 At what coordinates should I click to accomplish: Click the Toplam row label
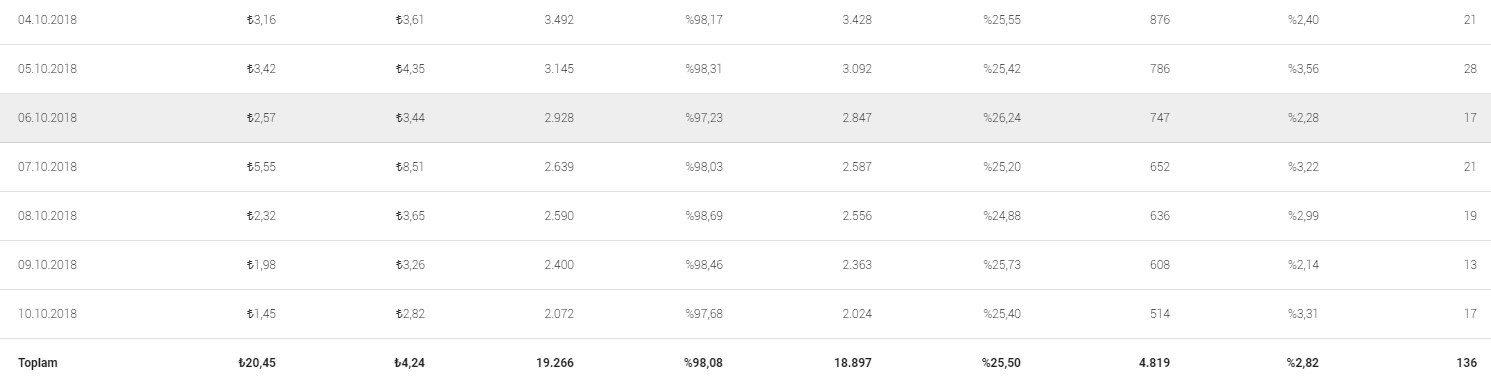(x=38, y=363)
